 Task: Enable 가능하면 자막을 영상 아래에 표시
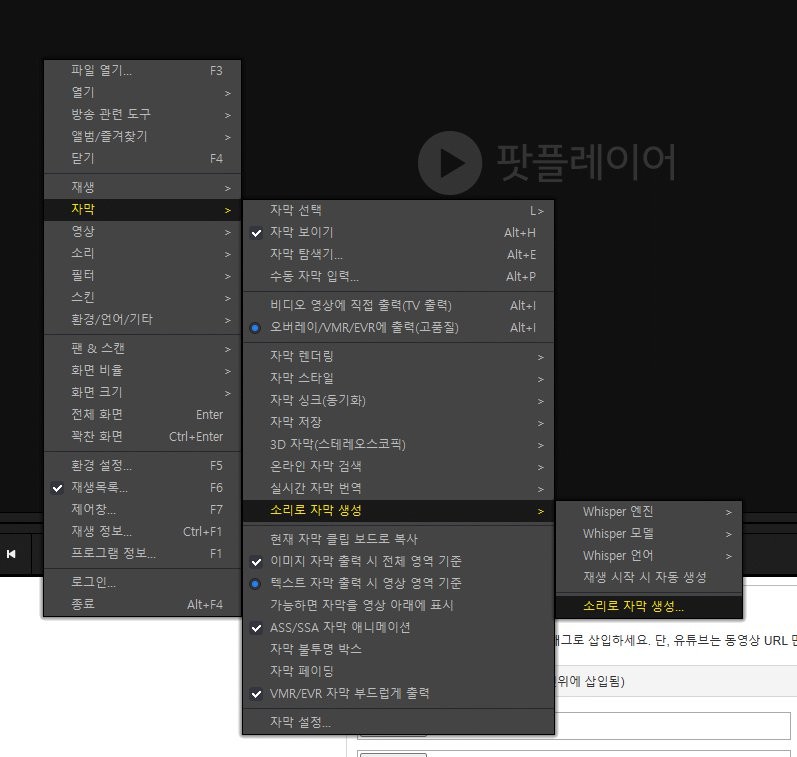pyautogui.click(x=398, y=605)
